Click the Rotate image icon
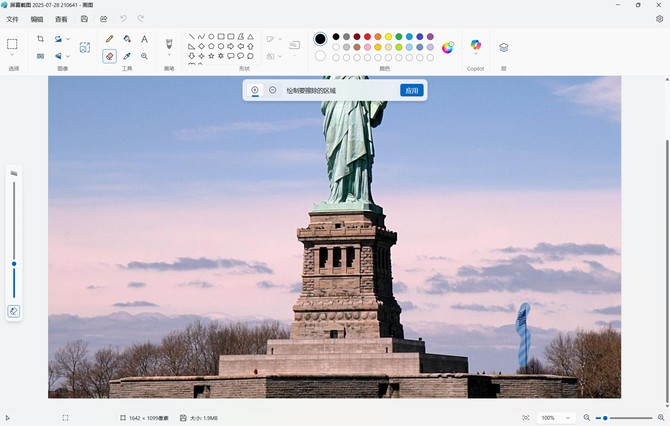Image resolution: width=670 pixels, height=426 pixels. [58, 39]
